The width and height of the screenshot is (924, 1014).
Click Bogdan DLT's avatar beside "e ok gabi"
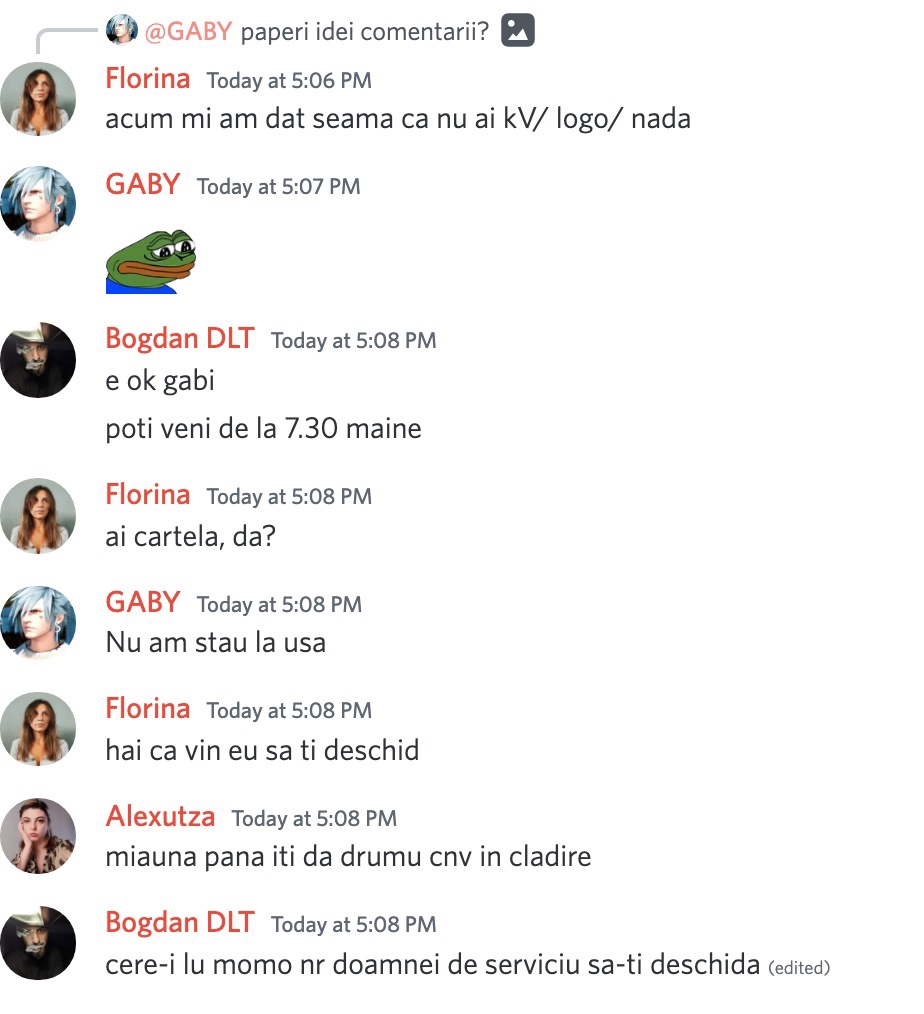(38, 360)
